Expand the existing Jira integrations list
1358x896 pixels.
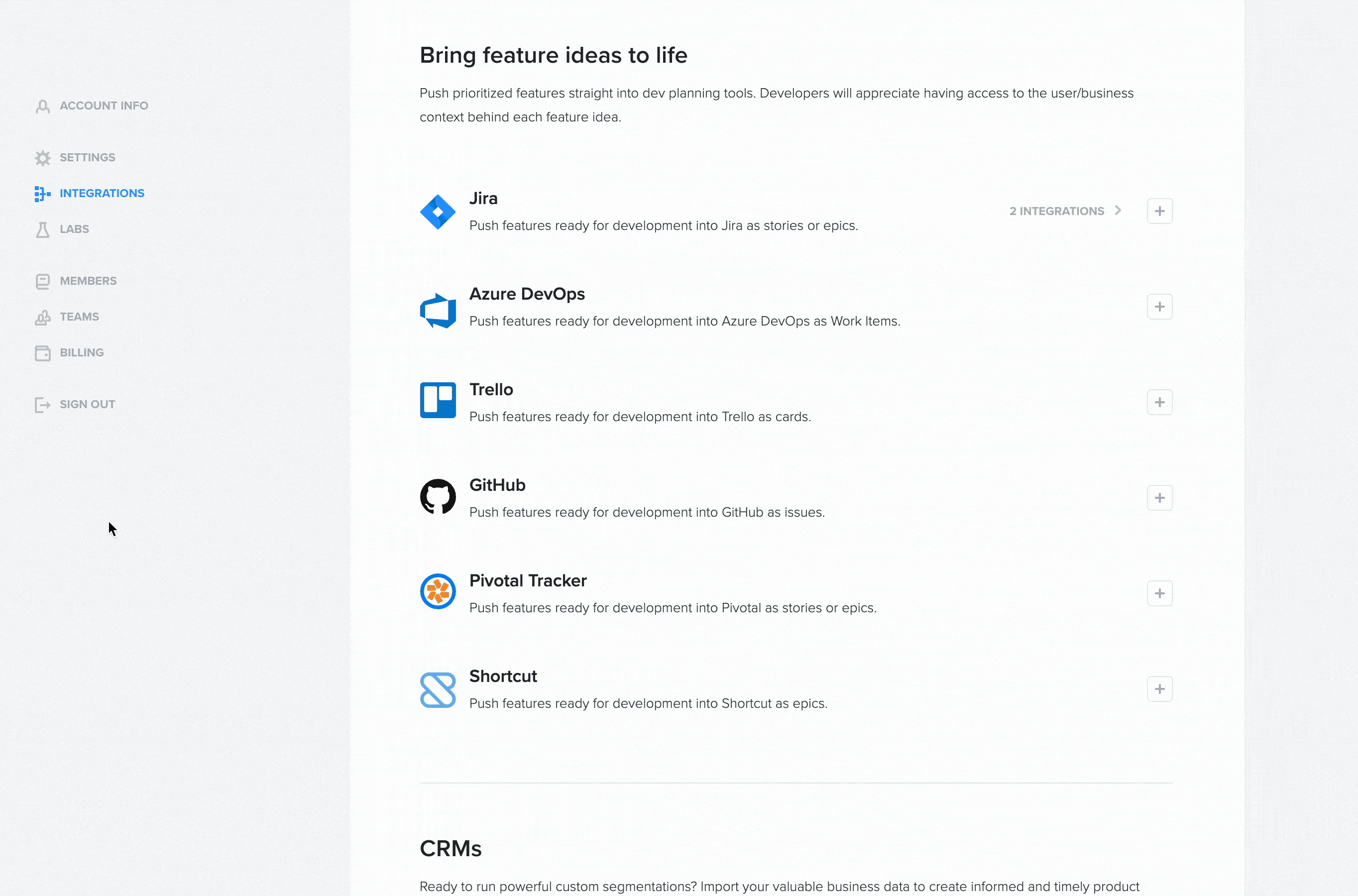[x=1065, y=211]
